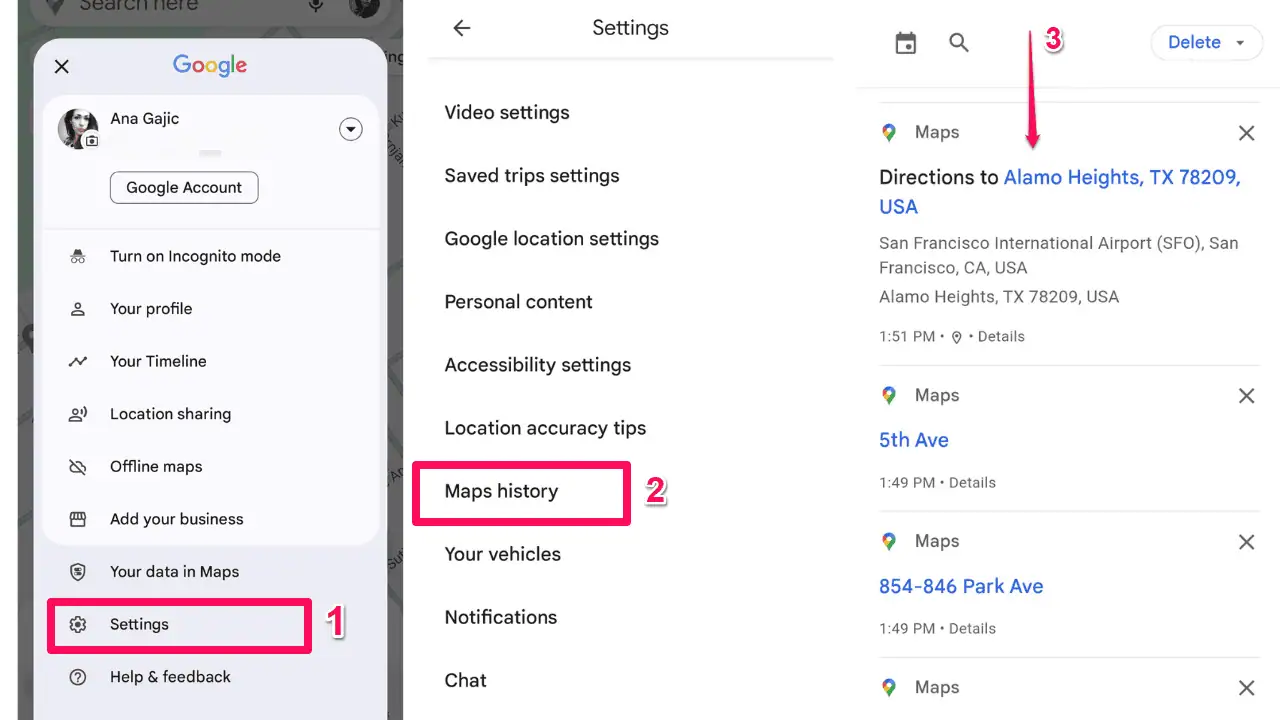
Task: Open Notifications settings
Action: [x=501, y=617]
